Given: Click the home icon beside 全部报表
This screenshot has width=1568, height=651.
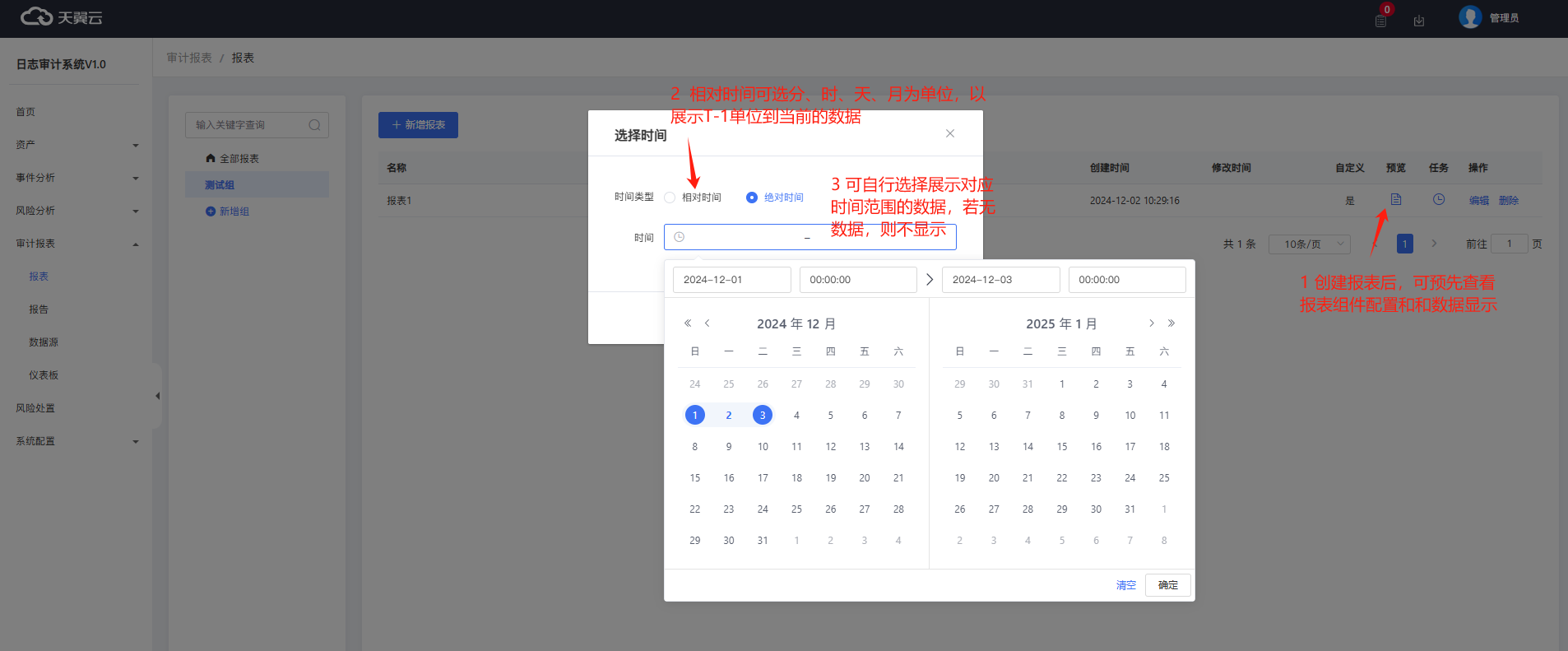Looking at the screenshot, I should [211, 158].
